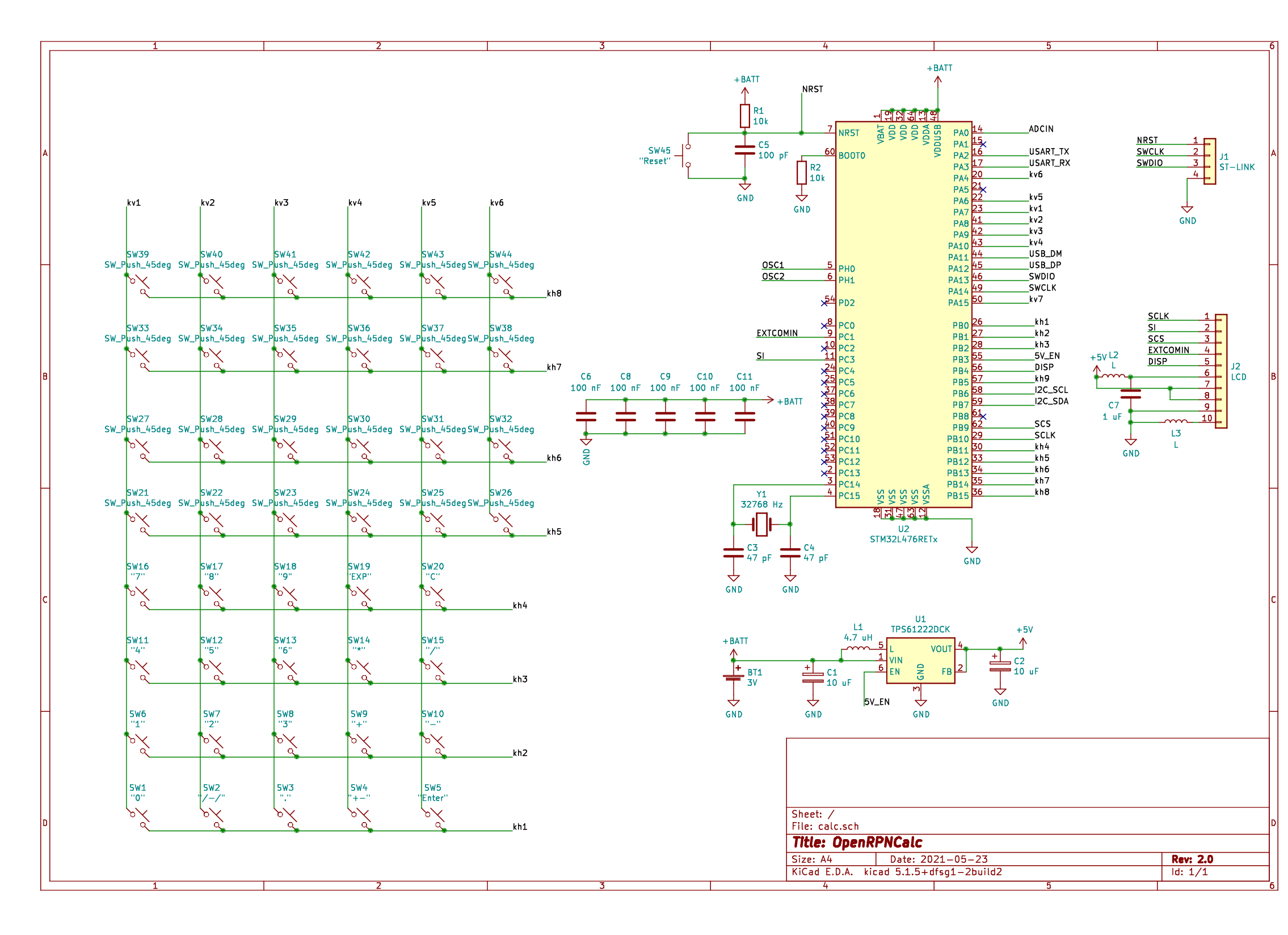Click the "File: calc.sch" field

tap(825, 827)
